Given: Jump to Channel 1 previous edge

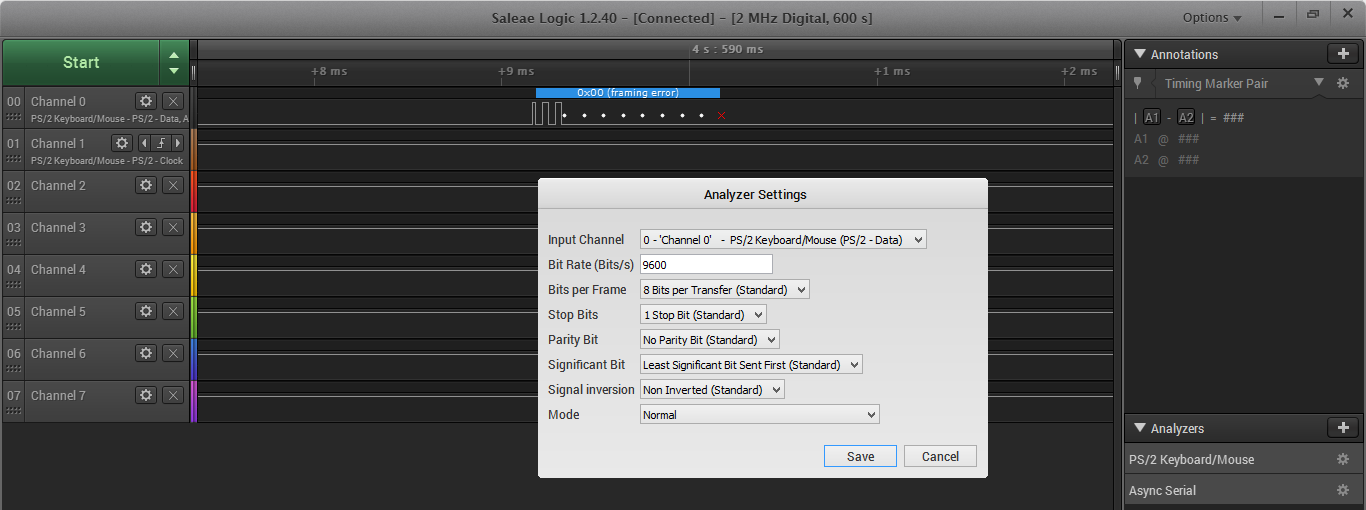Looking at the screenshot, I should pyautogui.click(x=144, y=143).
